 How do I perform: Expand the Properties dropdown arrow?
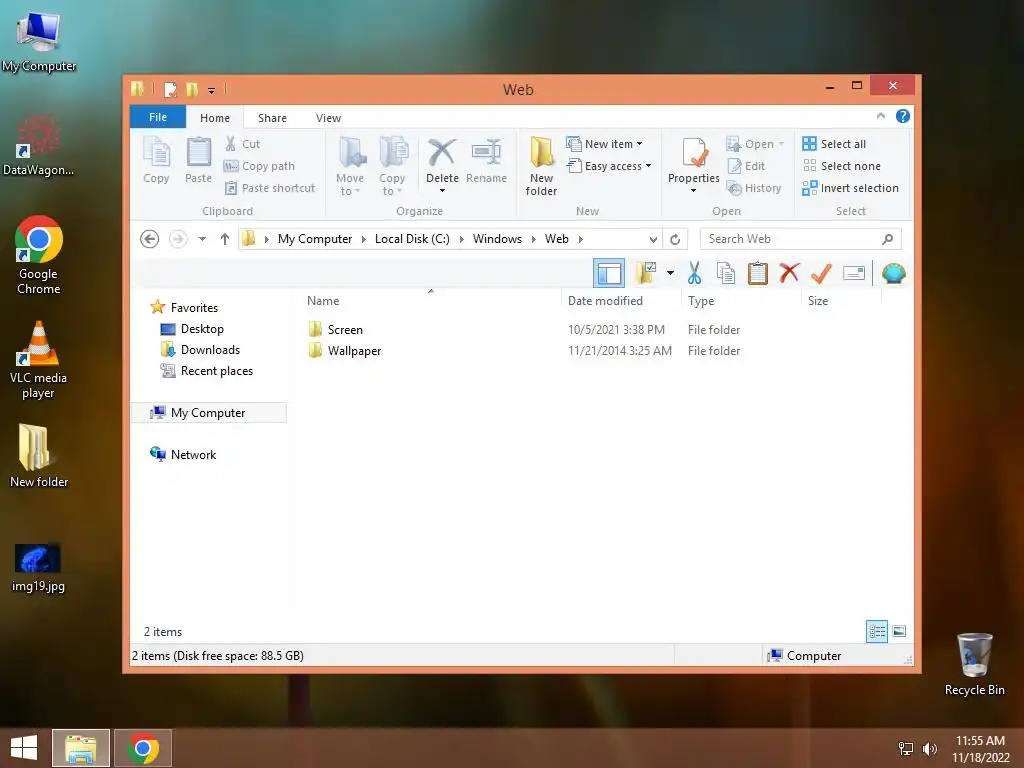pyautogui.click(x=694, y=191)
